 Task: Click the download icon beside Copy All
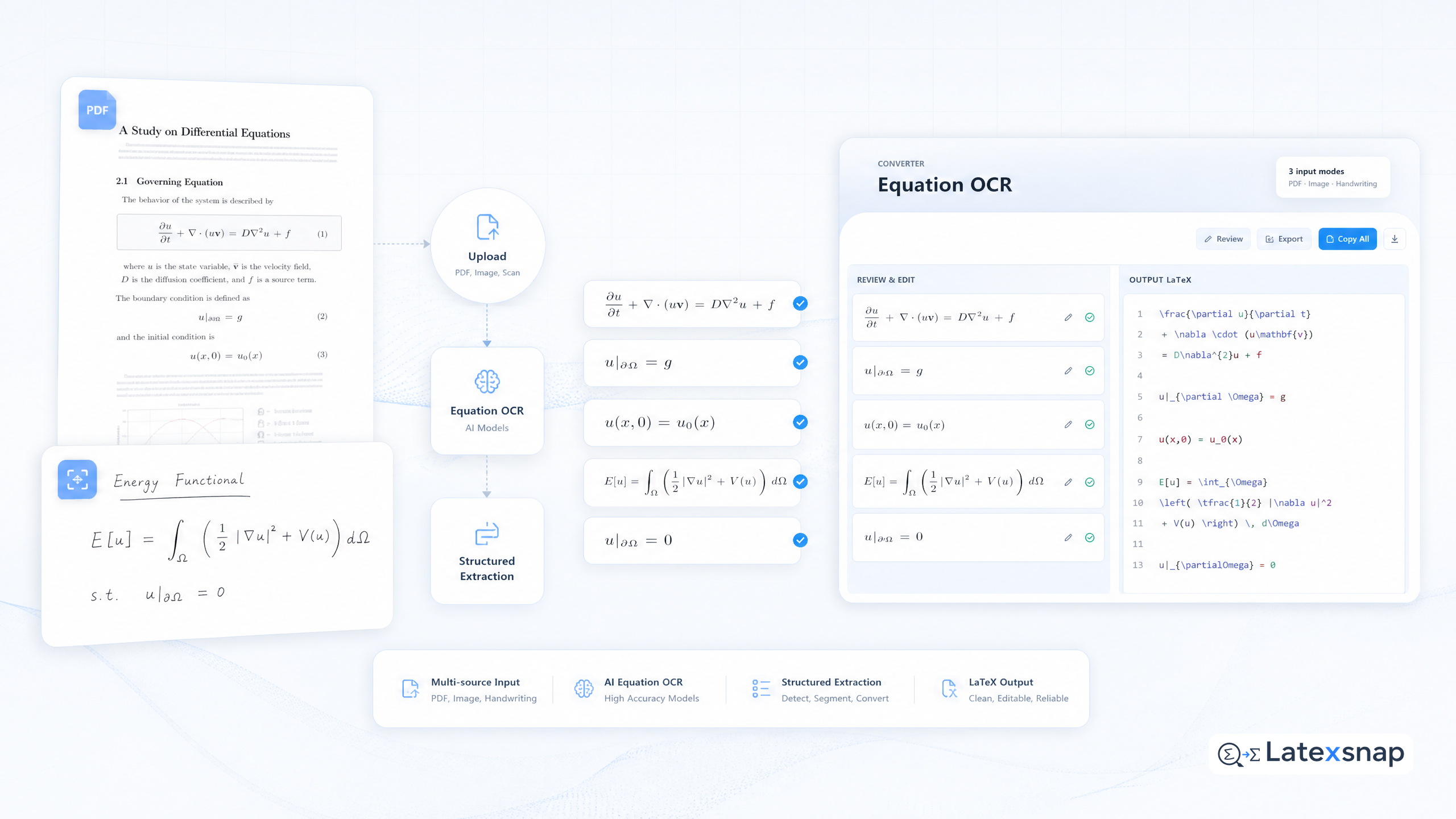click(1395, 239)
